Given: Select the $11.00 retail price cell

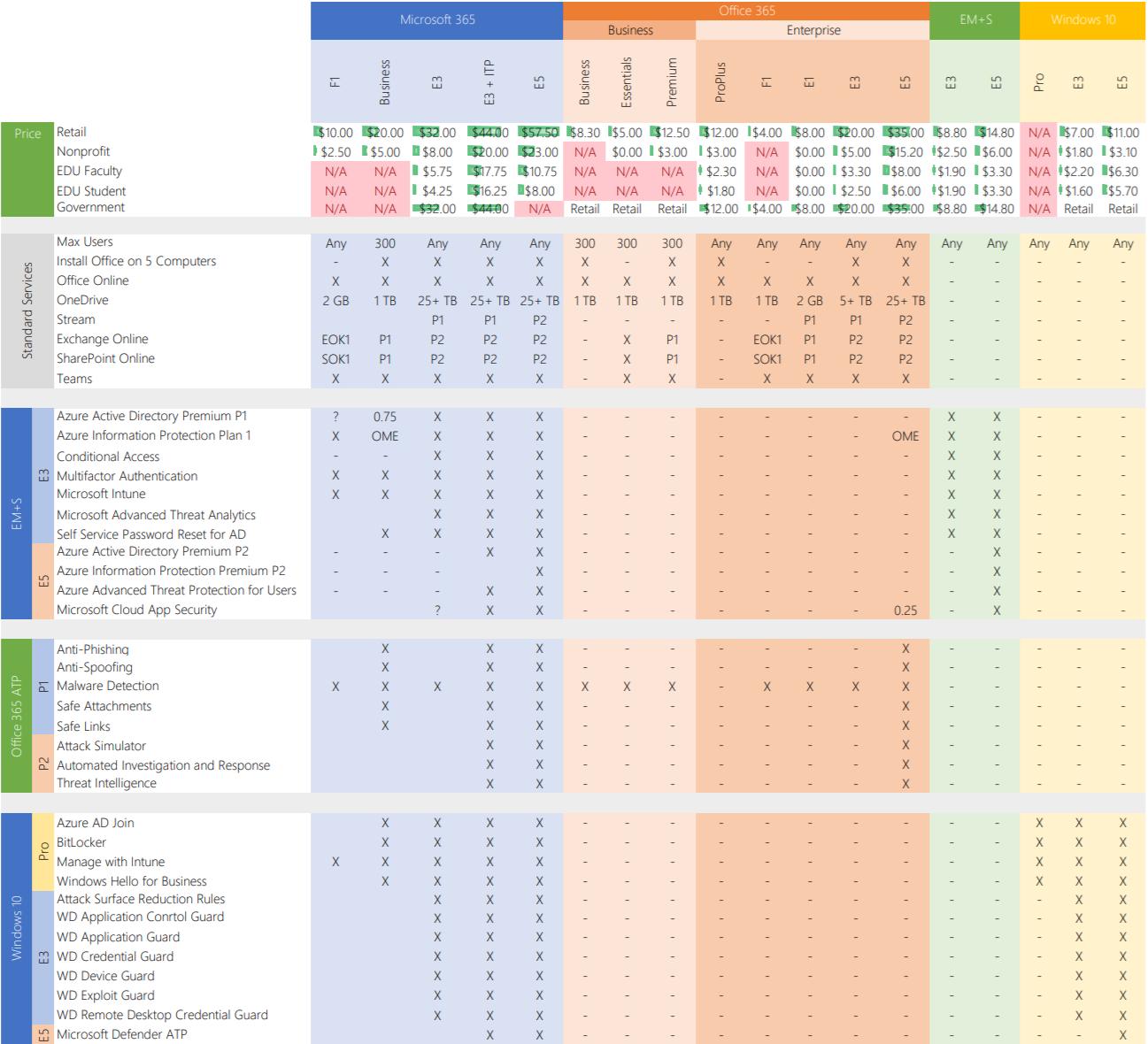Looking at the screenshot, I should (x=1122, y=133).
